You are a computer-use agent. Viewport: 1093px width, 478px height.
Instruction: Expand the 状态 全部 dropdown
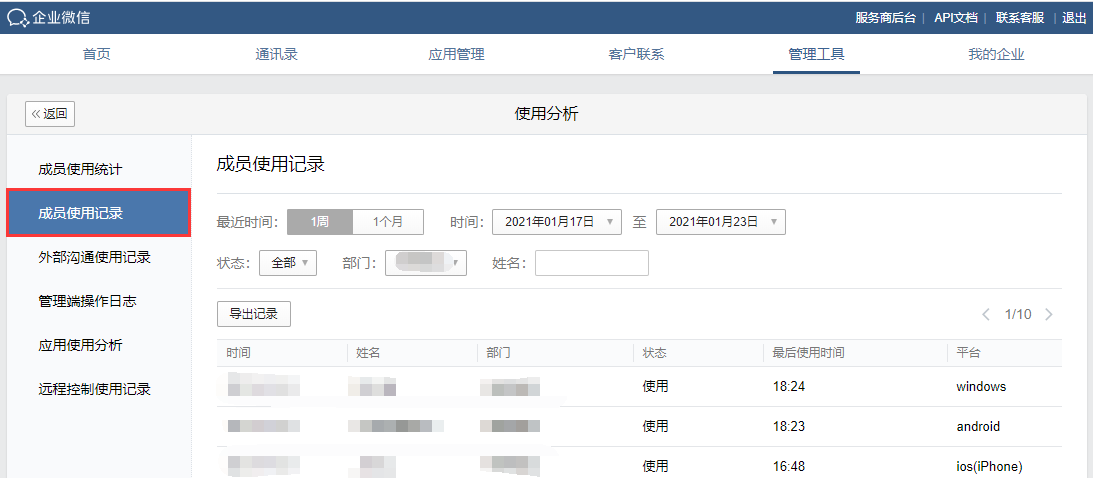(x=288, y=263)
